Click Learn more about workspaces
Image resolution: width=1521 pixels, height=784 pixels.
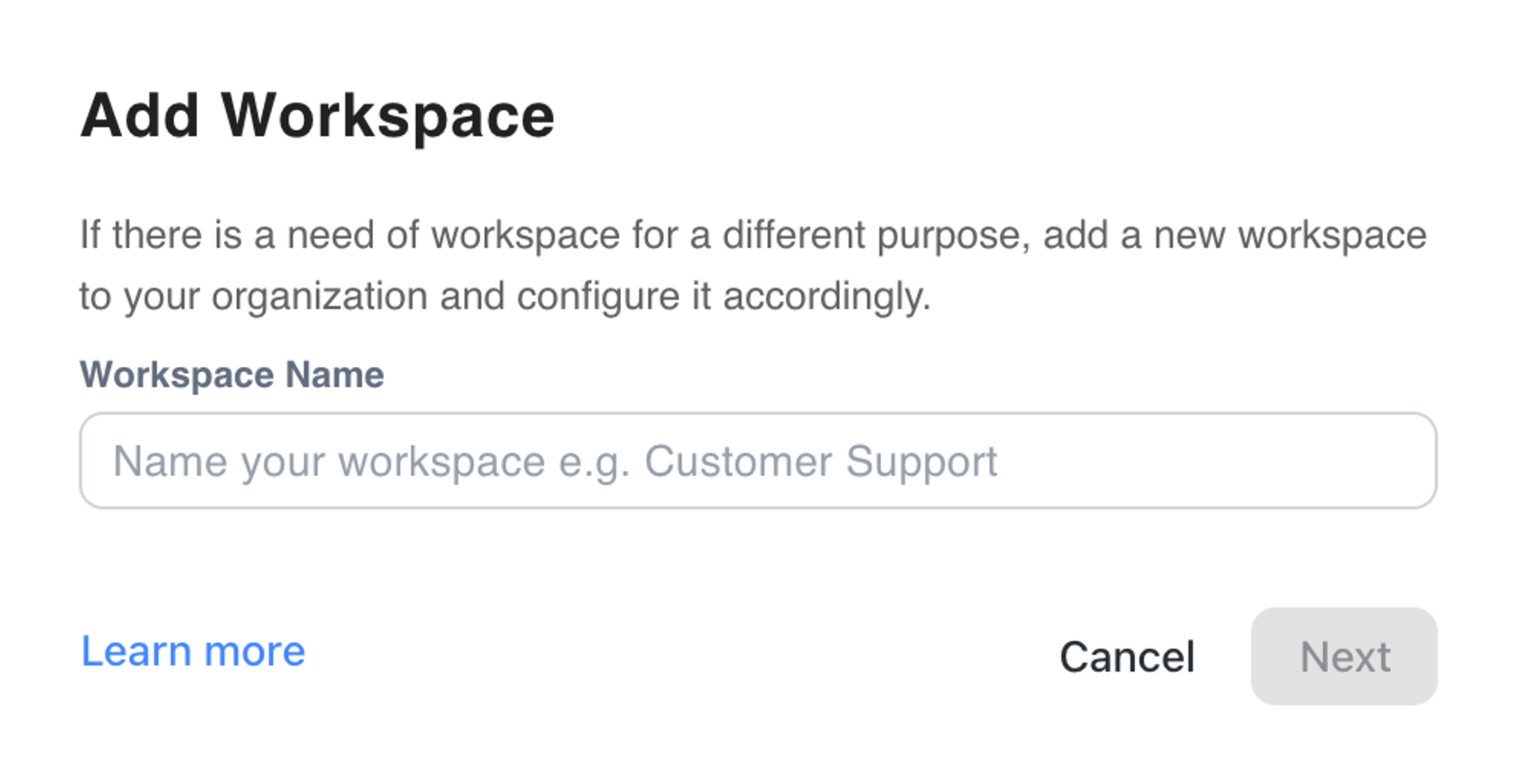(193, 652)
